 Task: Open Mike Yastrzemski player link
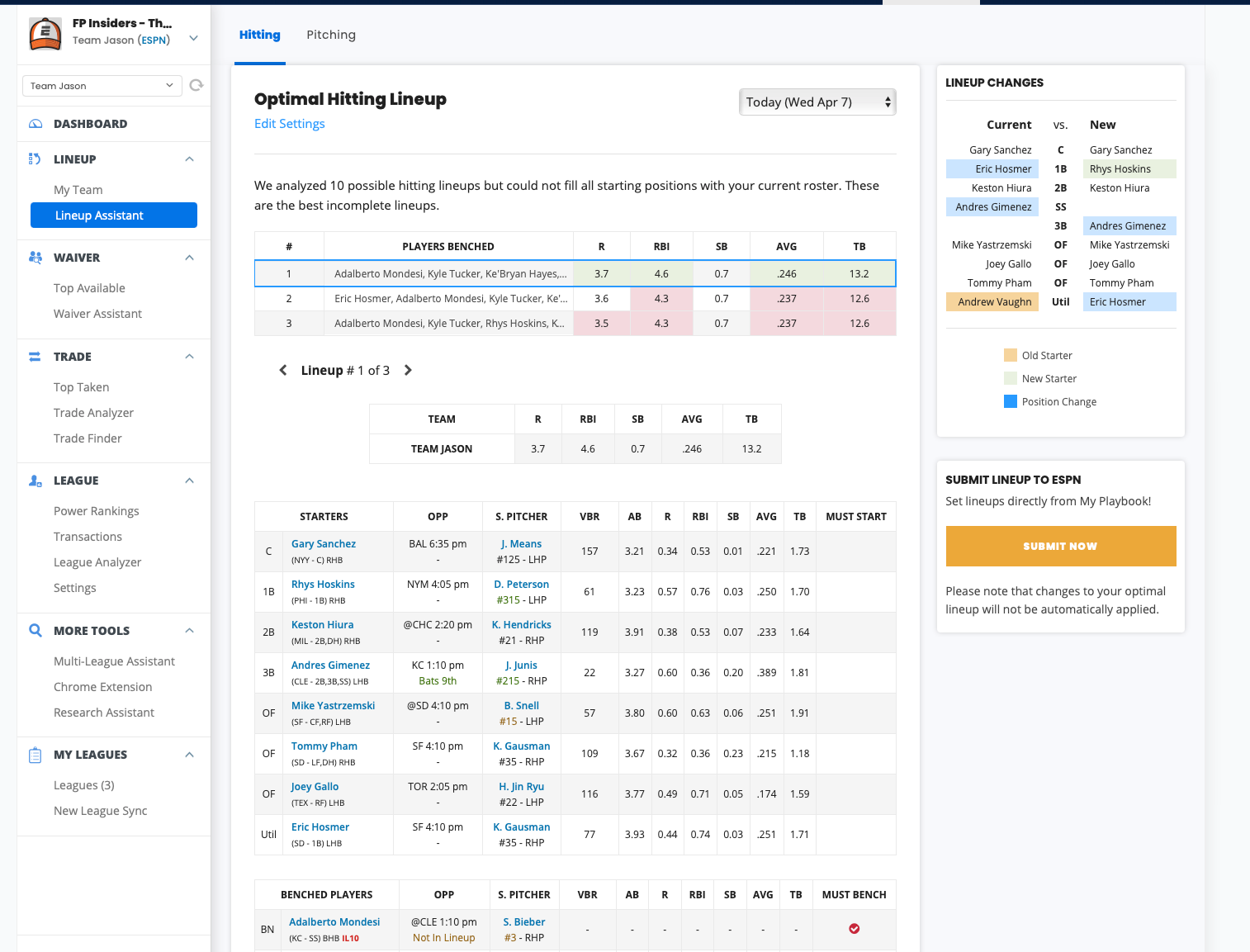click(x=333, y=706)
